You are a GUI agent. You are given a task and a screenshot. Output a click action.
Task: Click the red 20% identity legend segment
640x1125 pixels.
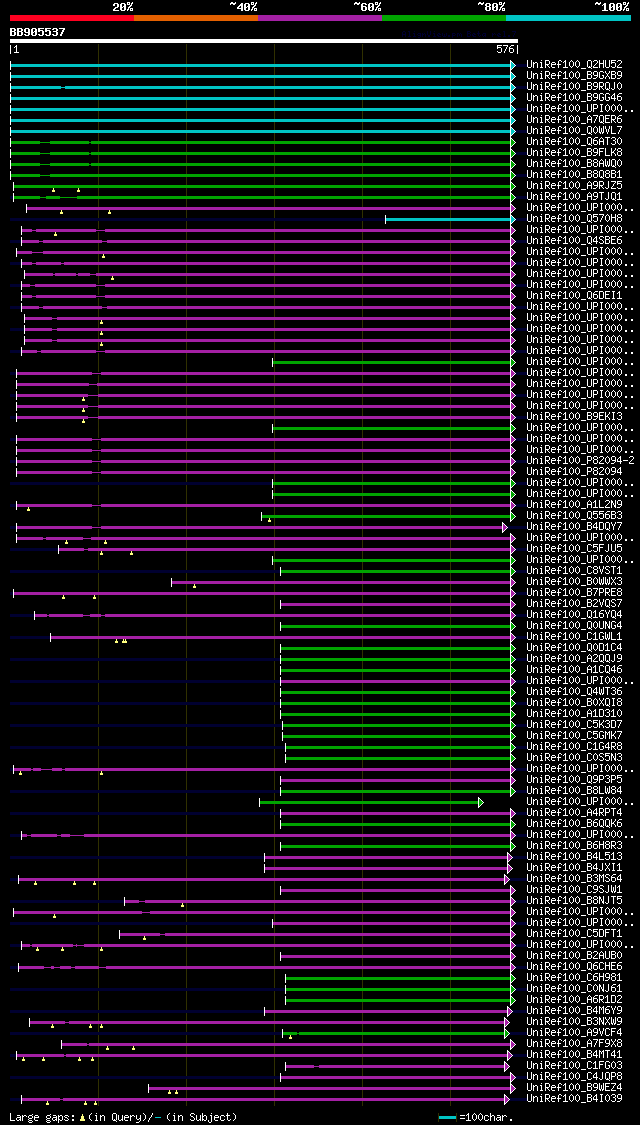pyautogui.click(x=72, y=17)
